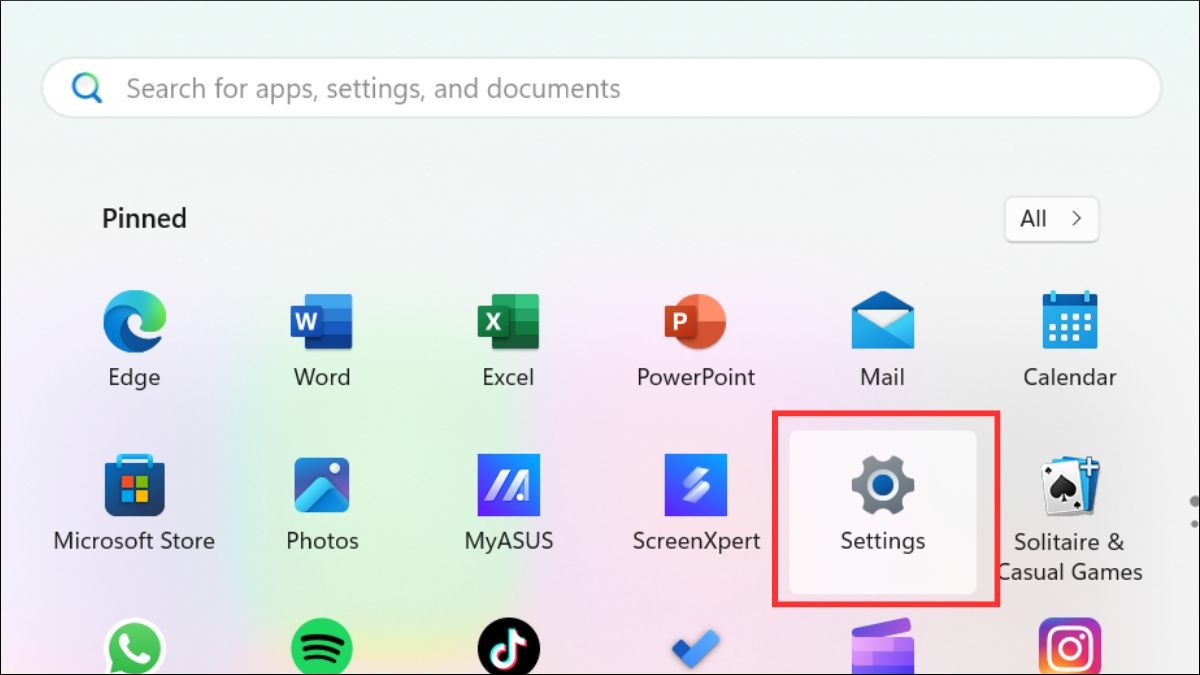Open the purple clapperboard video app
Image resolution: width=1200 pixels, height=675 pixels.
click(x=882, y=648)
